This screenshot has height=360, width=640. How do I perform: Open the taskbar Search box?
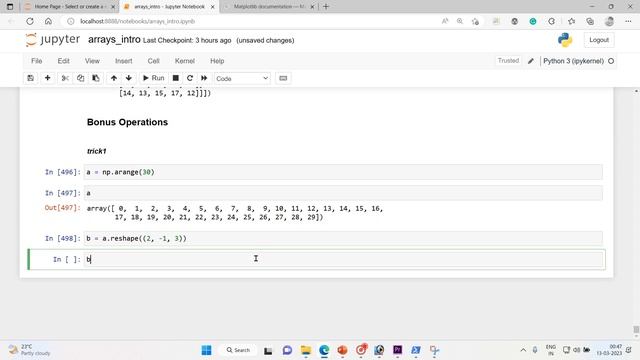[238, 350]
